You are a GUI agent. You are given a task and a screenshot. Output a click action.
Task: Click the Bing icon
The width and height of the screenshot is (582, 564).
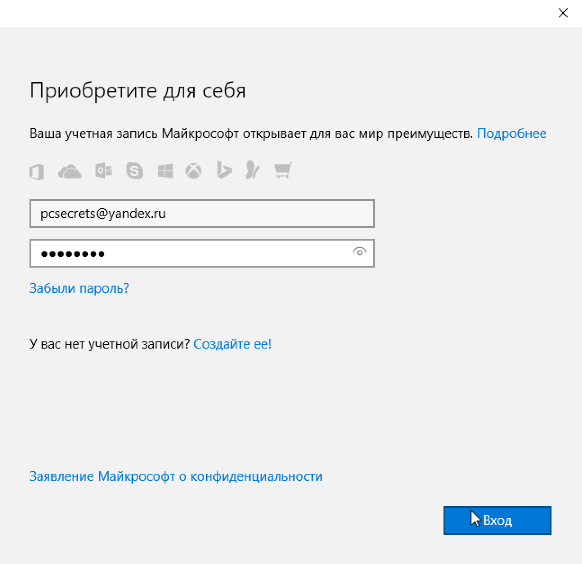tap(224, 170)
